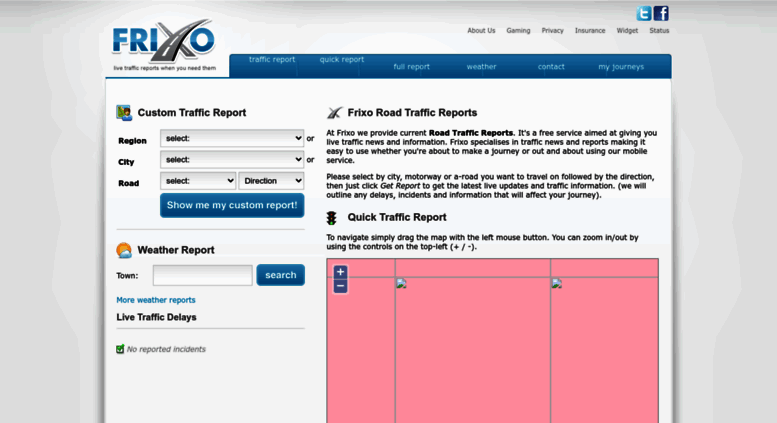Switch to the quick report tab
Image resolution: width=777 pixels, height=423 pixels.
point(342,59)
